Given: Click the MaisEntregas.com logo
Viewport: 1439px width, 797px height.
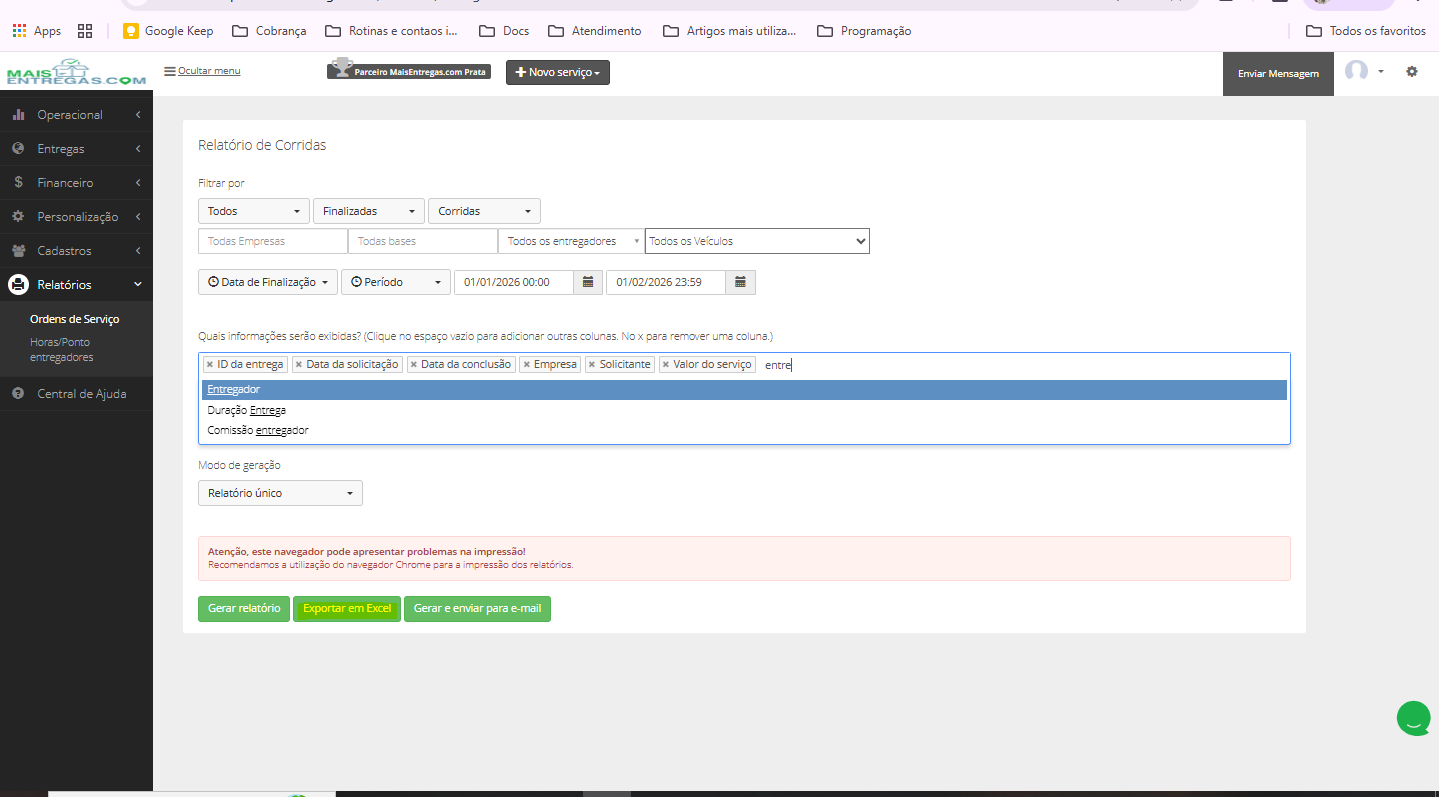Looking at the screenshot, I should [x=76, y=72].
